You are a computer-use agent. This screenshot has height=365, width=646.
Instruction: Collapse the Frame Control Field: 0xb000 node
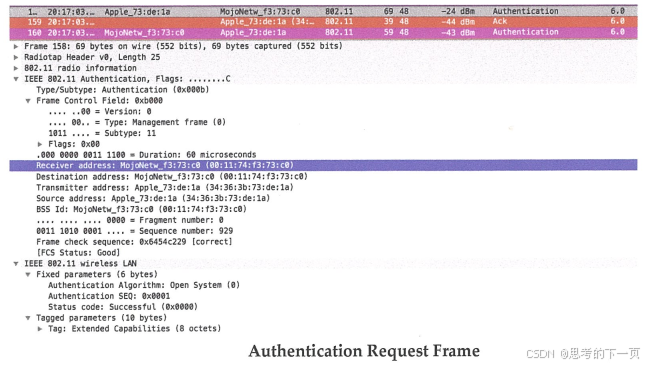coord(28,101)
